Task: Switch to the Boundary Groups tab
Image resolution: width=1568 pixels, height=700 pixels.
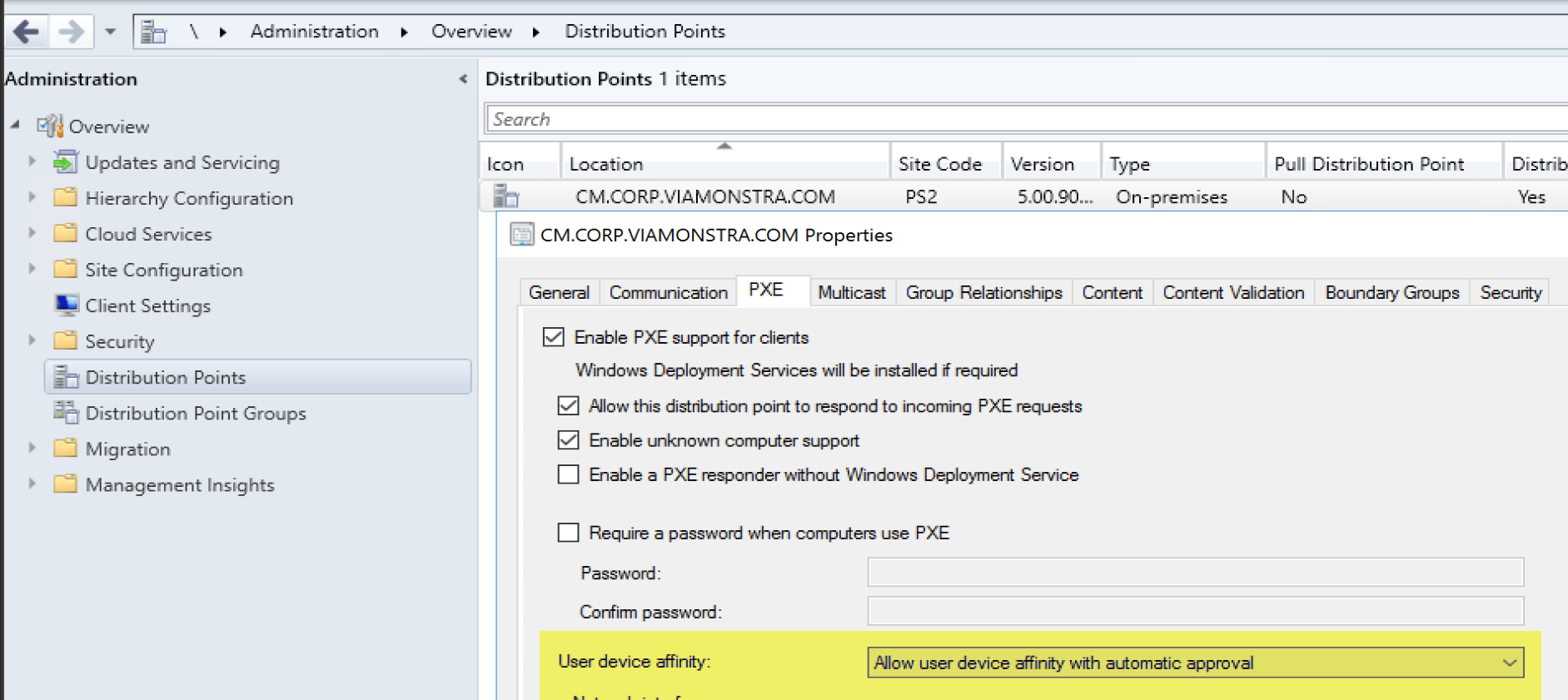Action: pos(1391,293)
